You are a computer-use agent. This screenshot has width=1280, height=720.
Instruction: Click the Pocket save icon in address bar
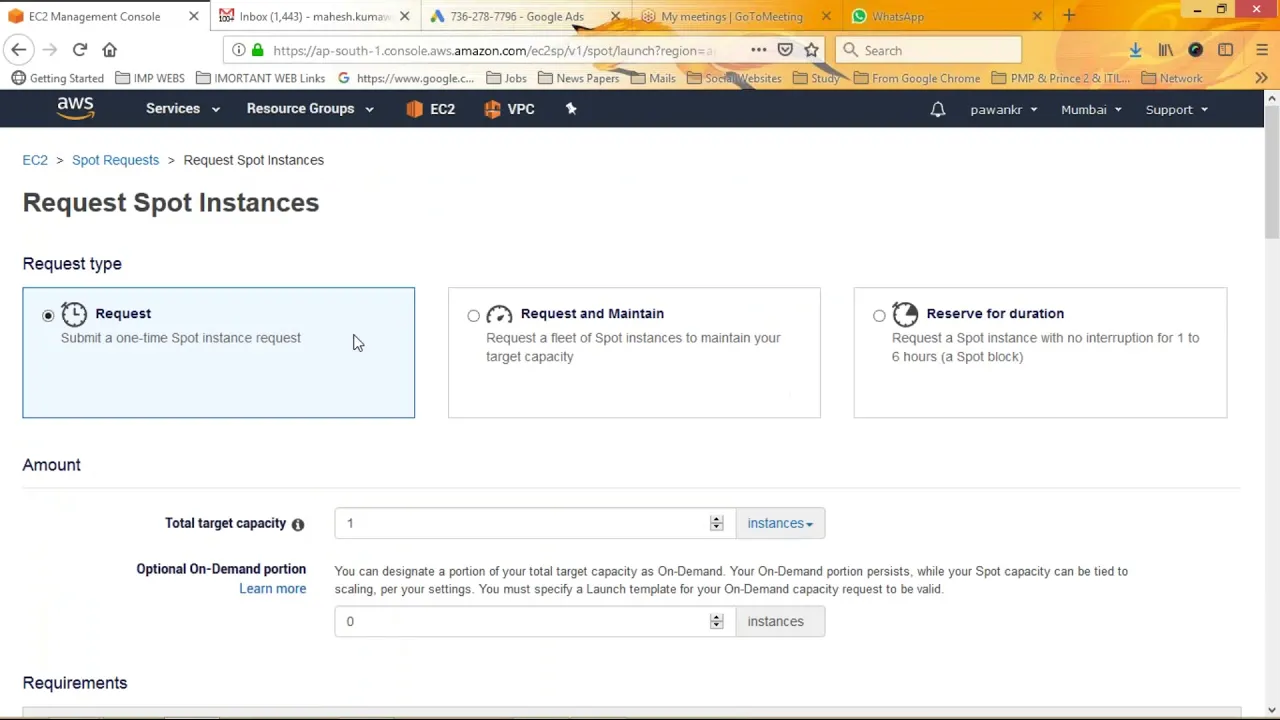click(x=785, y=50)
